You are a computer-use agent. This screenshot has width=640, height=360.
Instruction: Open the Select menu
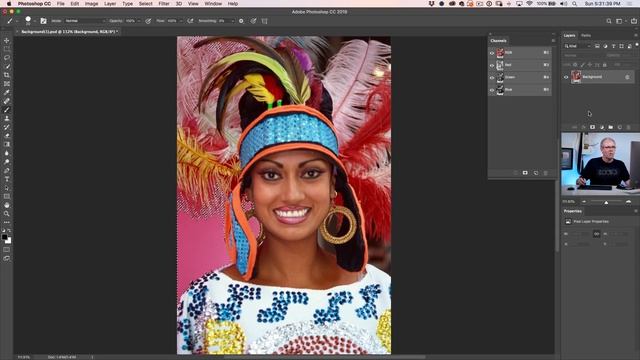point(145,4)
